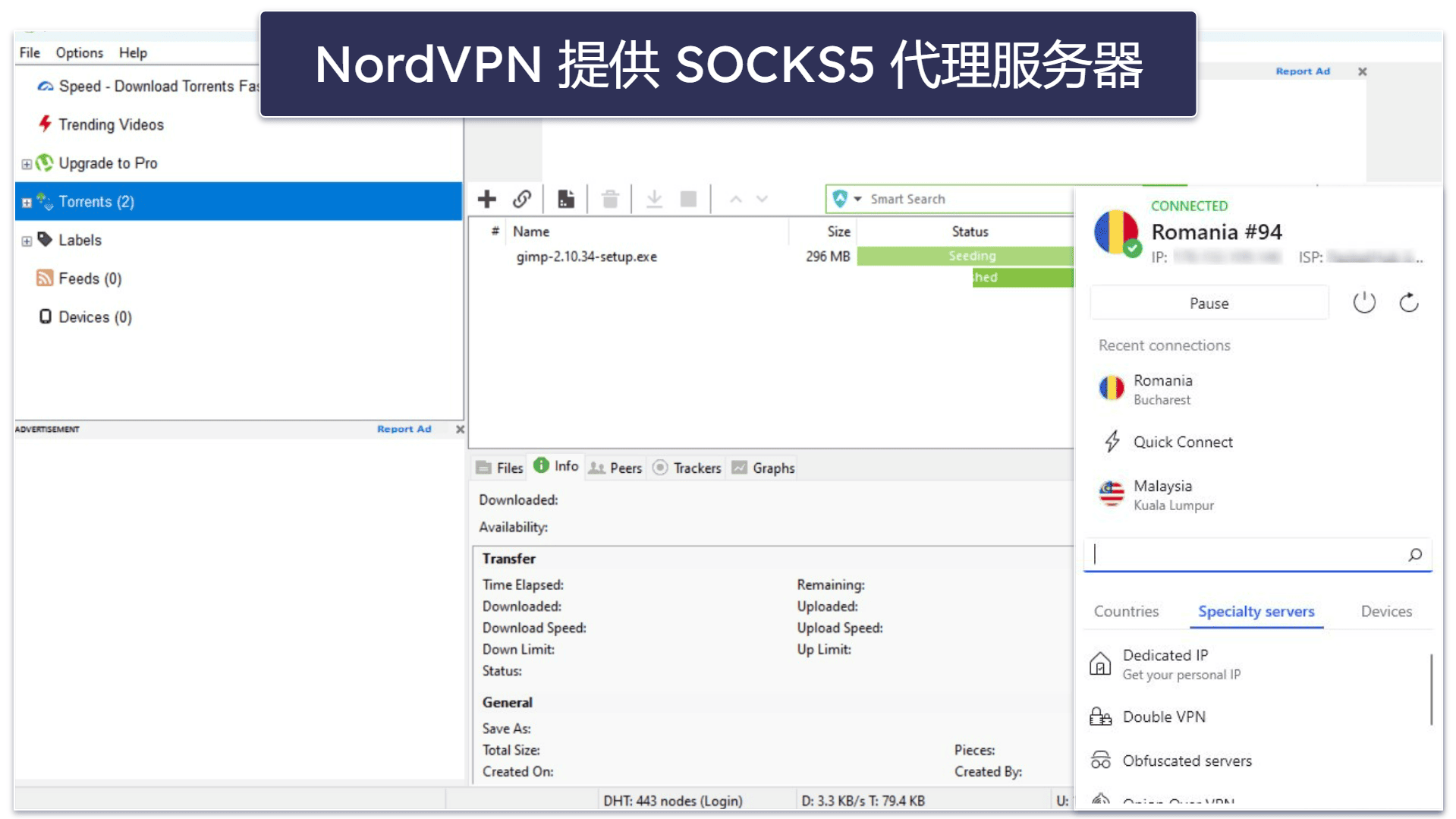Image resolution: width=1456 pixels, height=819 pixels.
Task: Click the Start download arrow icon
Action: click(654, 200)
